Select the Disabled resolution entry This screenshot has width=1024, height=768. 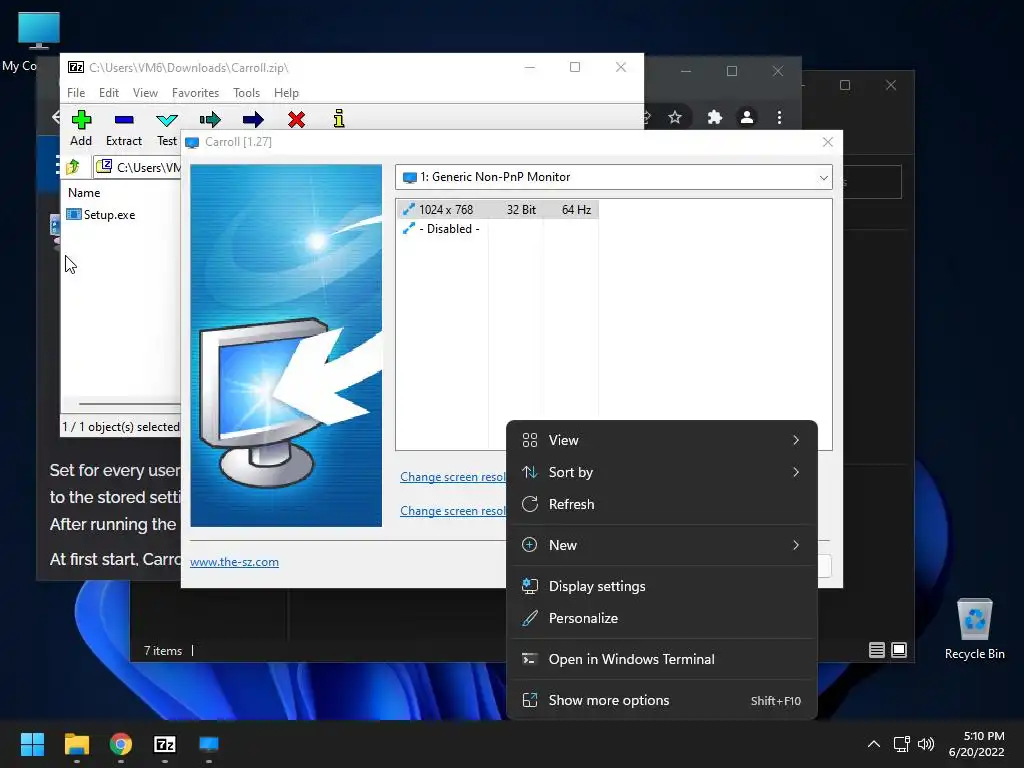point(441,229)
